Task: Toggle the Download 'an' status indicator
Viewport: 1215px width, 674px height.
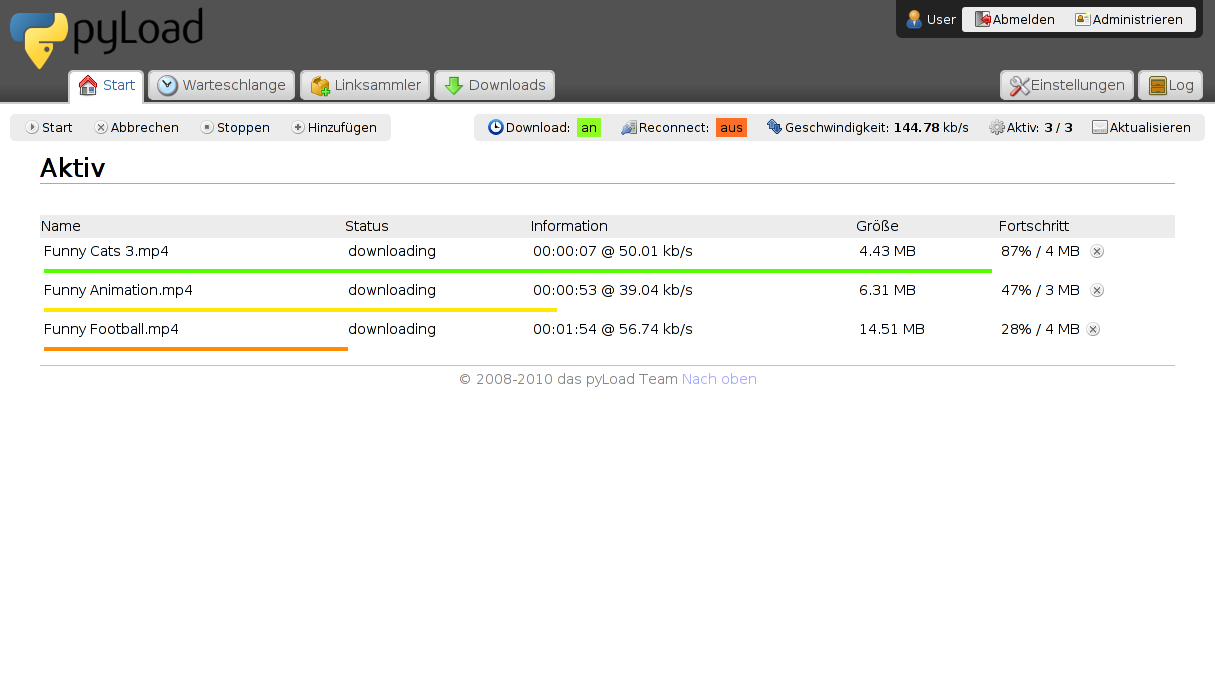Action: (588, 127)
